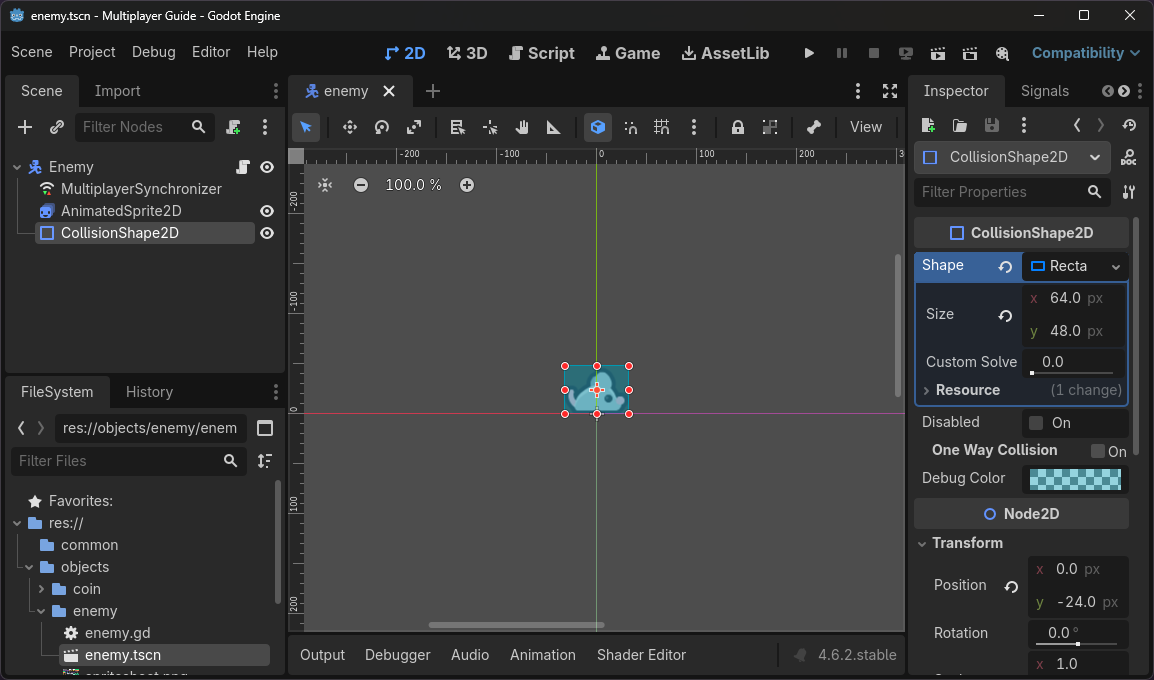The width and height of the screenshot is (1154, 680).
Task: Toggle Enemy node visibility eye
Action: click(x=267, y=167)
